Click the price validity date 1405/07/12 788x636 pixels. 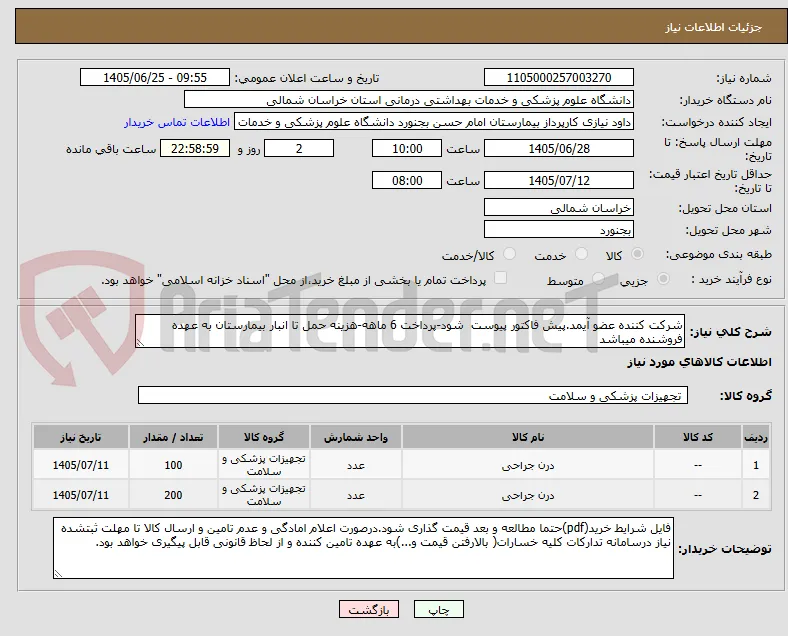click(x=558, y=180)
